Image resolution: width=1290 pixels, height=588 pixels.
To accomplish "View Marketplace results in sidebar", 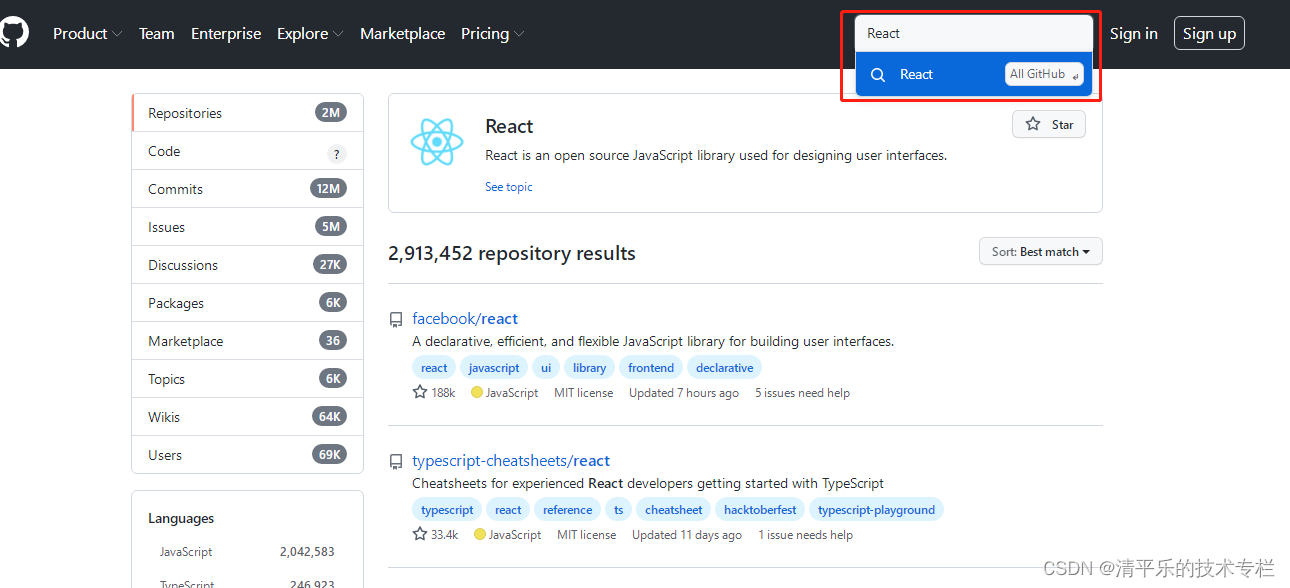I will click(x=247, y=341).
